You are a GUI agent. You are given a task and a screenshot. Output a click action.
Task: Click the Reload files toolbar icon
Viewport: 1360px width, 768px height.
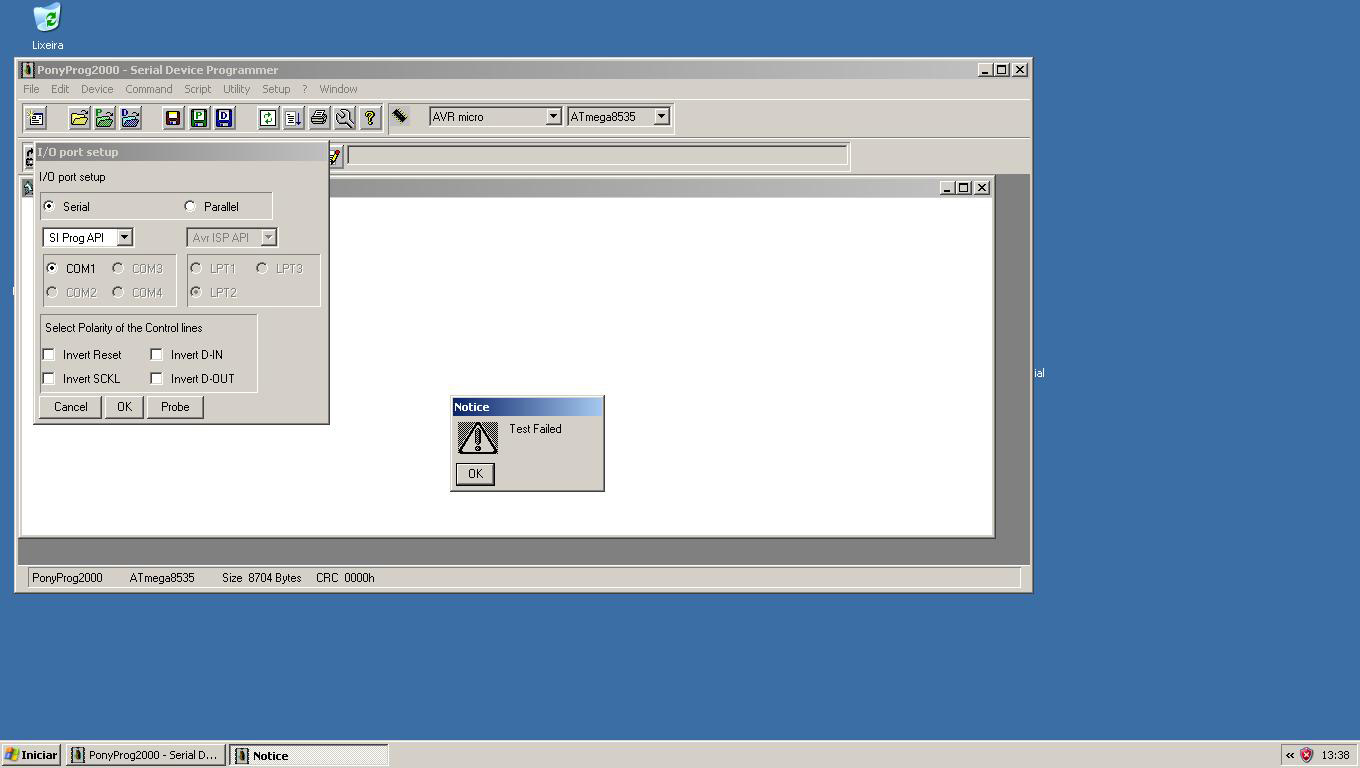[x=267, y=118]
